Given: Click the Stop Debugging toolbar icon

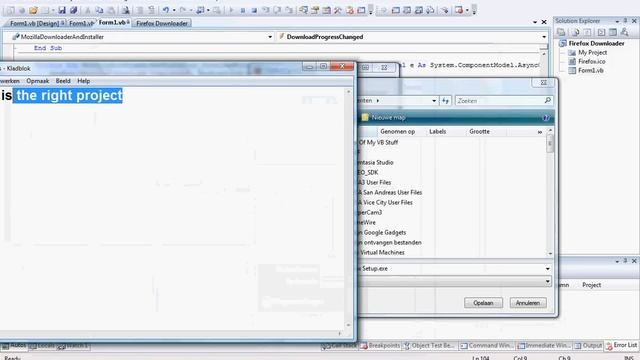Looking at the screenshot, I should (254, 10).
